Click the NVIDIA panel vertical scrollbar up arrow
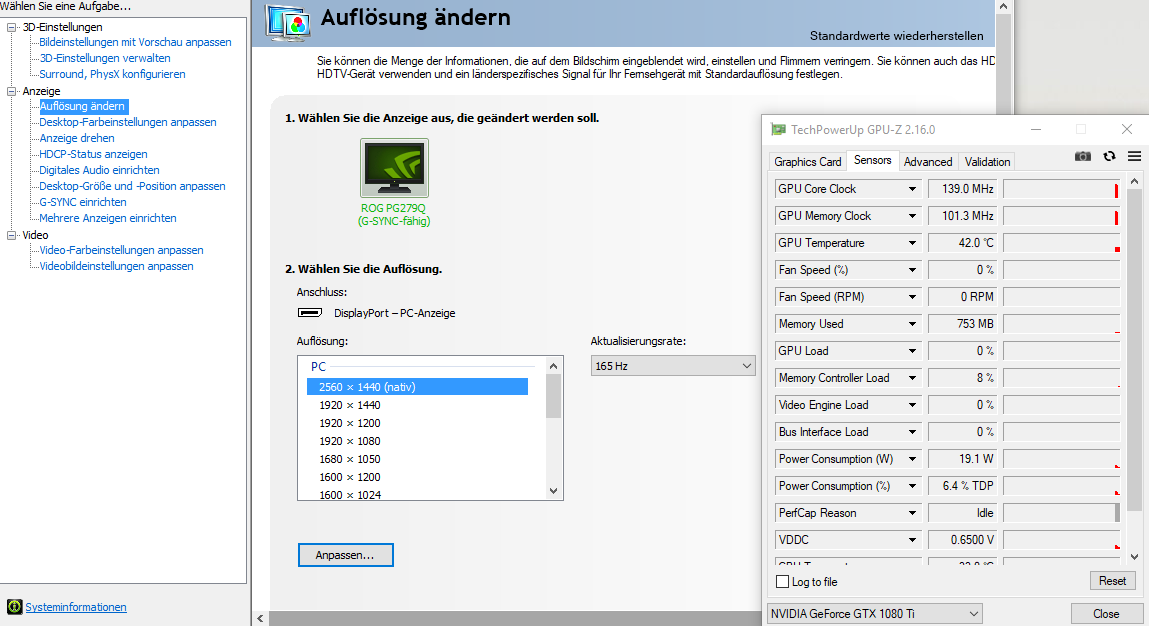This screenshot has width=1149, height=626. [1003, 6]
